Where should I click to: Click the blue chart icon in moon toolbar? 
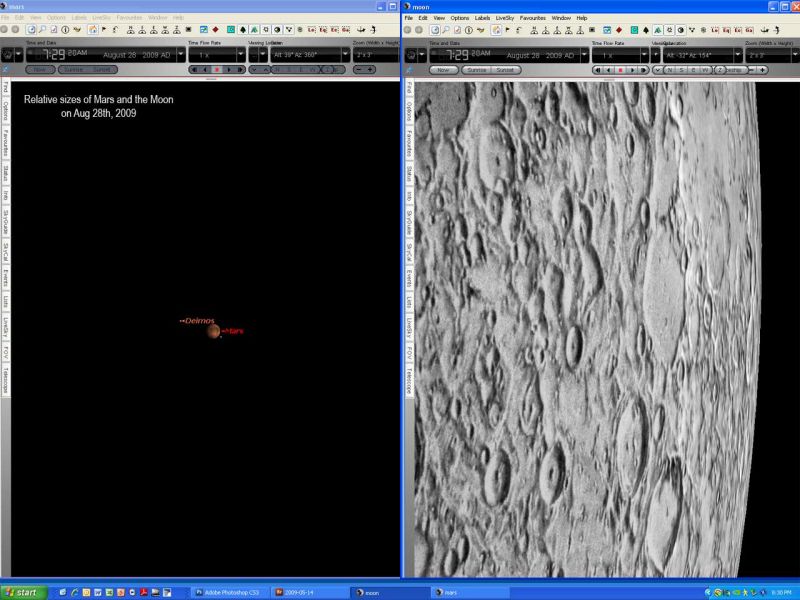pyautogui.click(x=607, y=30)
